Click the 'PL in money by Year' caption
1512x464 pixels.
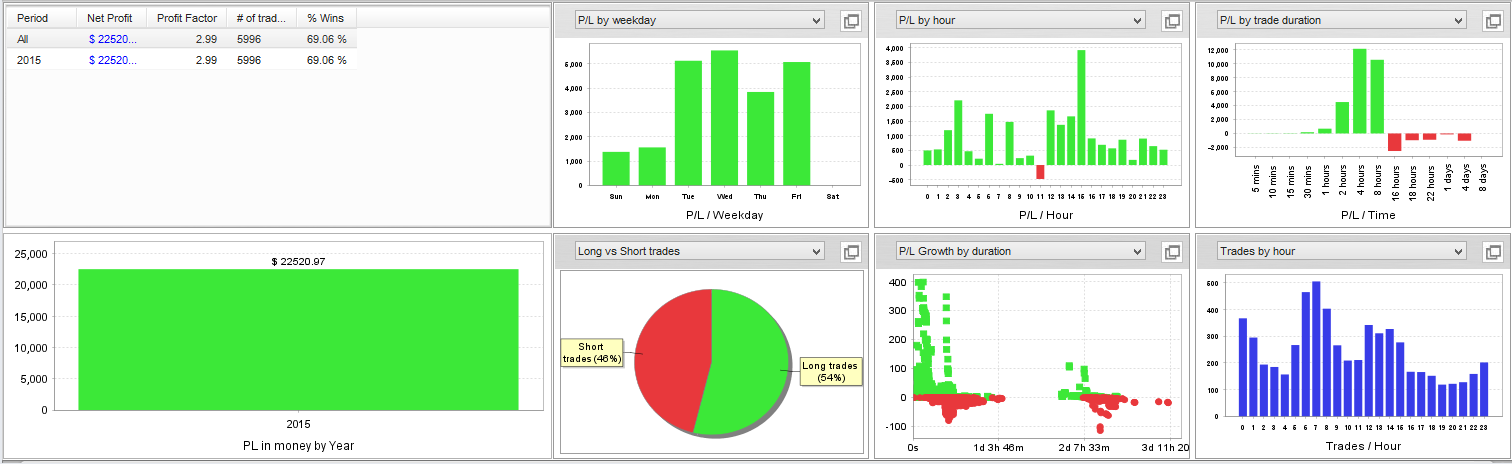[298, 446]
